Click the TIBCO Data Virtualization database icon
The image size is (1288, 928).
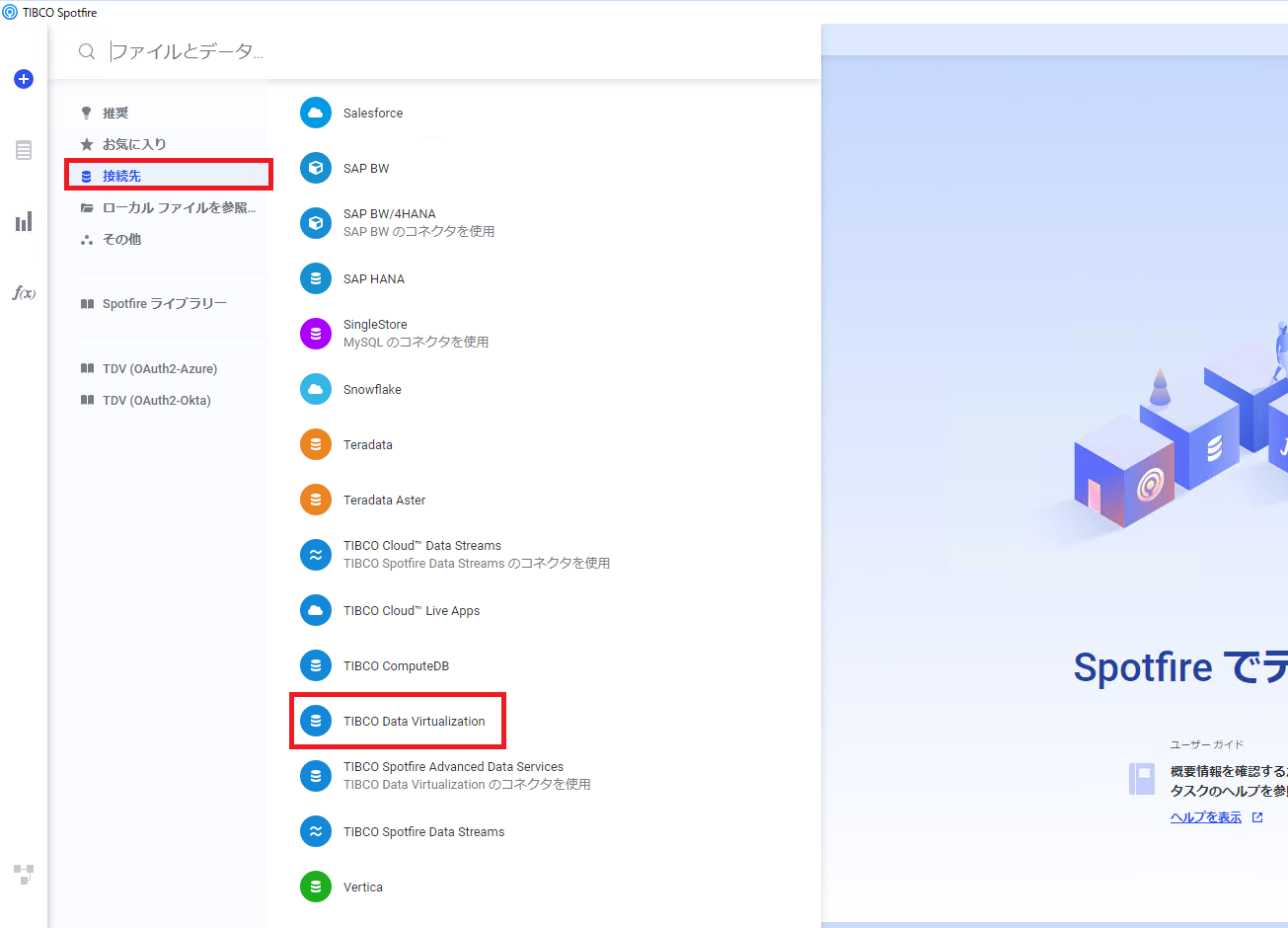[x=316, y=722]
